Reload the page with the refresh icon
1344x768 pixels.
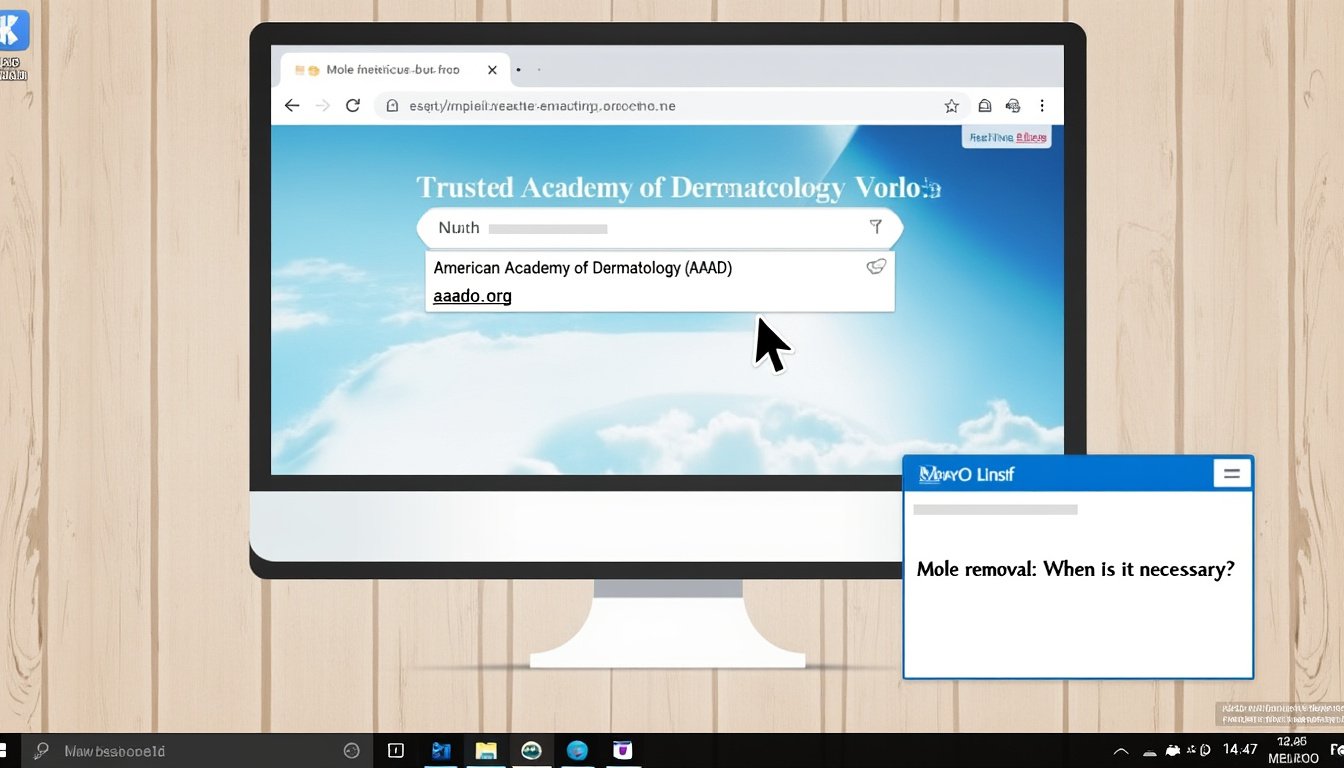click(x=352, y=105)
